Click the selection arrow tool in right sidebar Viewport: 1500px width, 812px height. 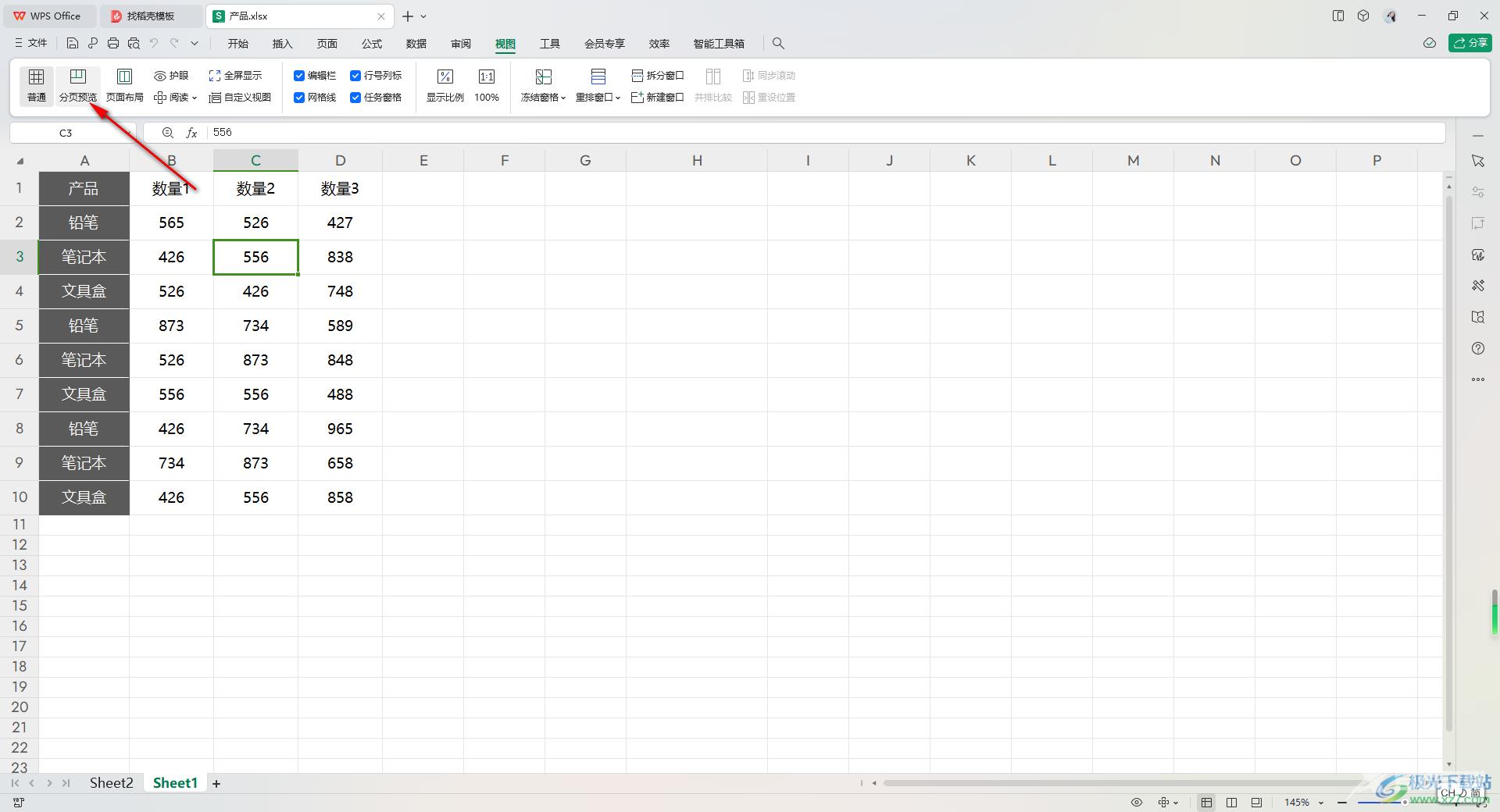(1477, 160)
